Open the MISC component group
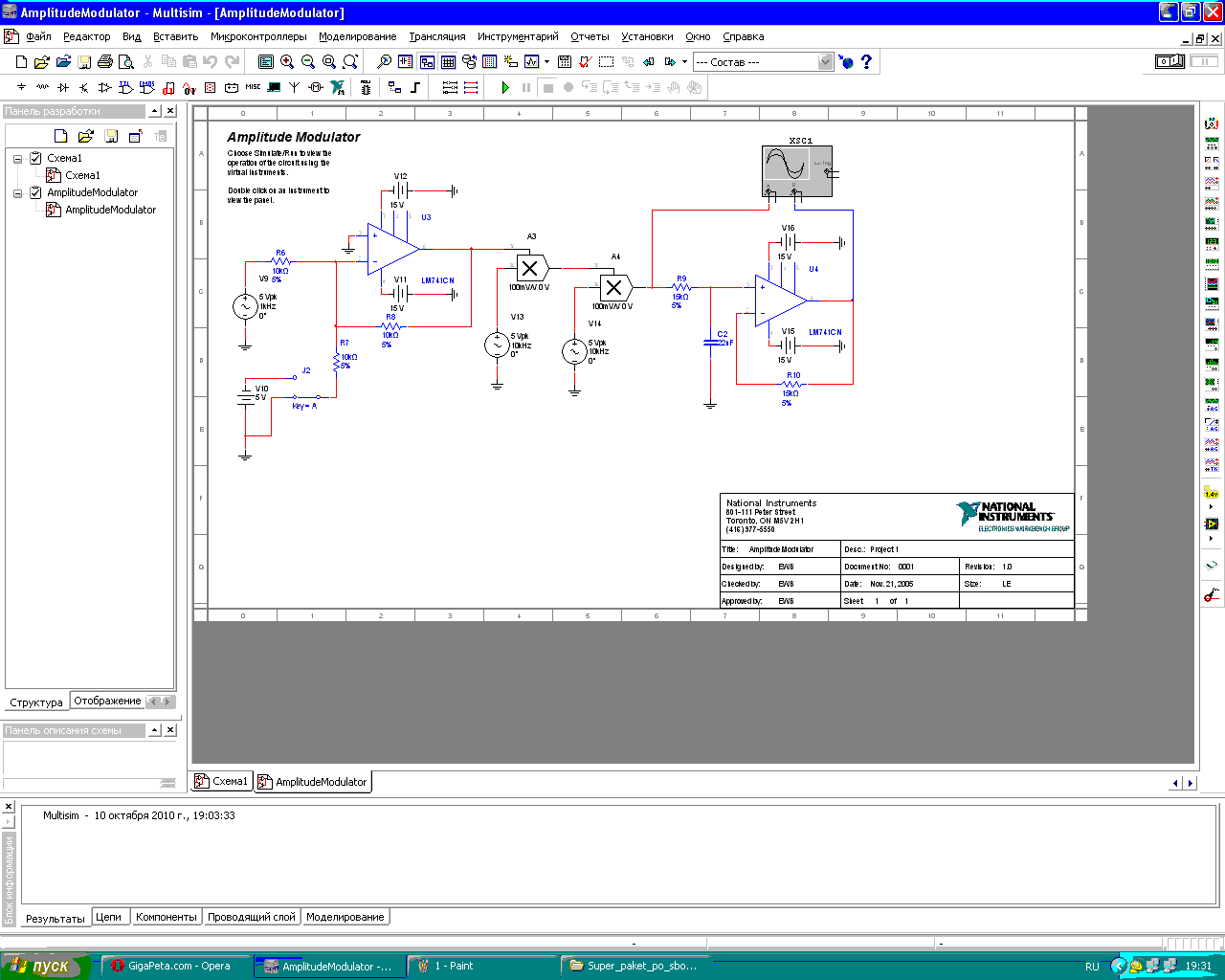This screenshot has width=1225, height=980. point(253,87)
